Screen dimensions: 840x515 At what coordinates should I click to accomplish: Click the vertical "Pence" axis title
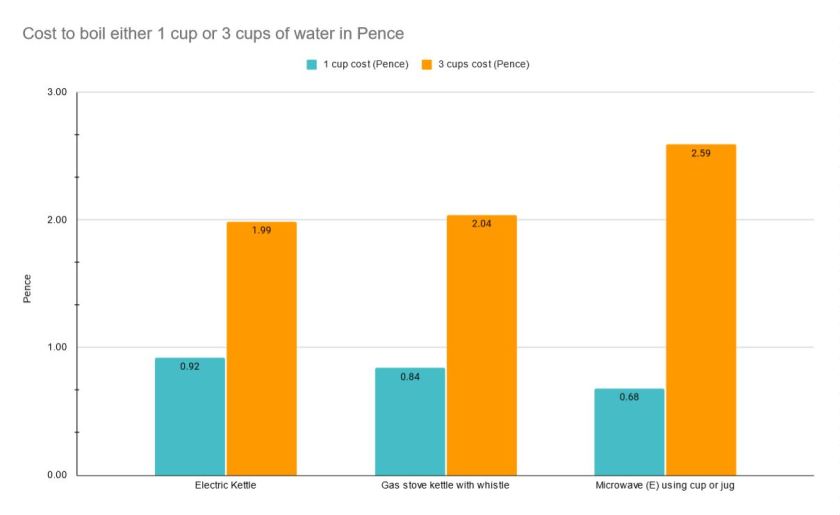[27, 284]
